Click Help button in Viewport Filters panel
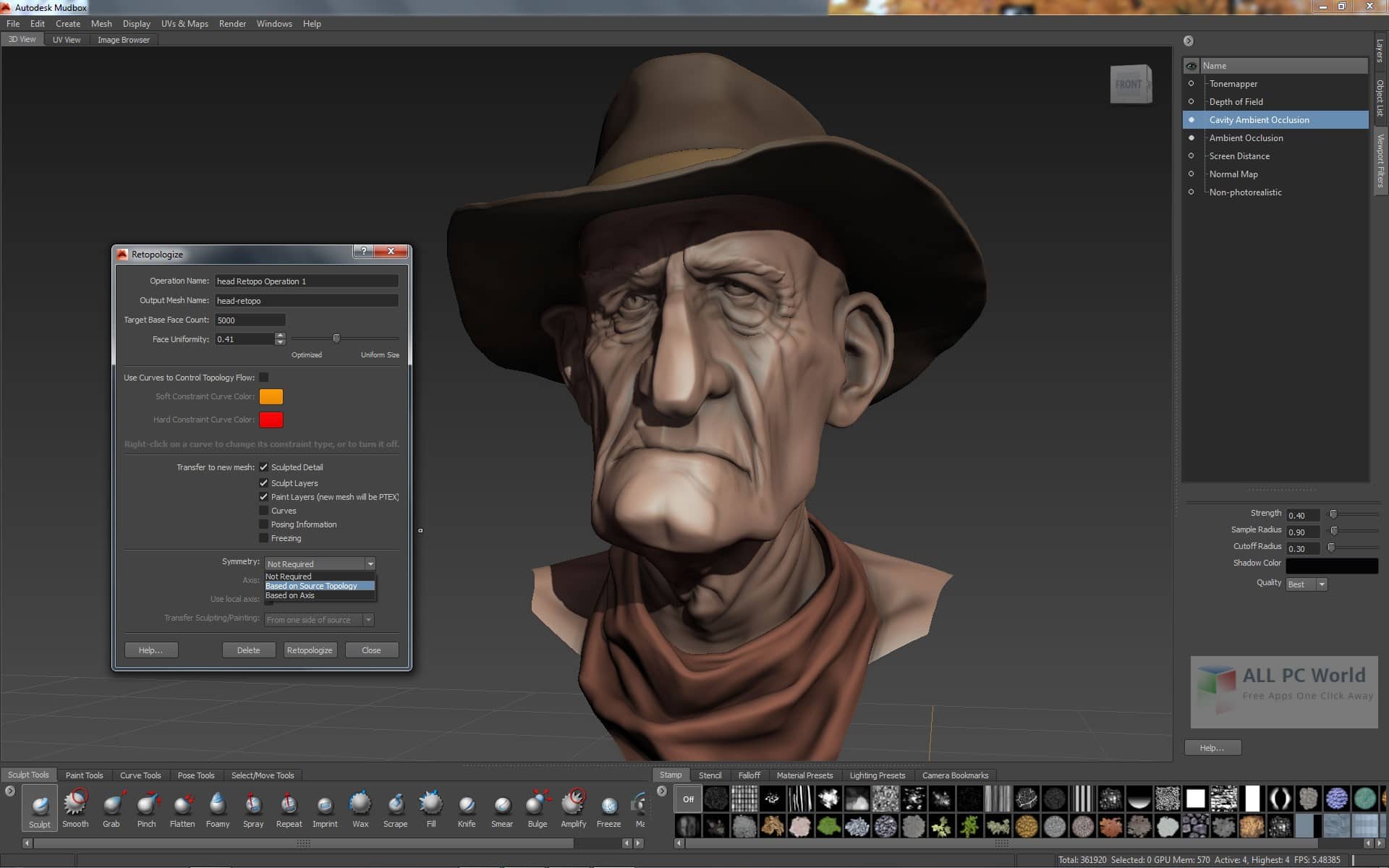Viewport: 1389px width, 868px height. click(1212, 747)
